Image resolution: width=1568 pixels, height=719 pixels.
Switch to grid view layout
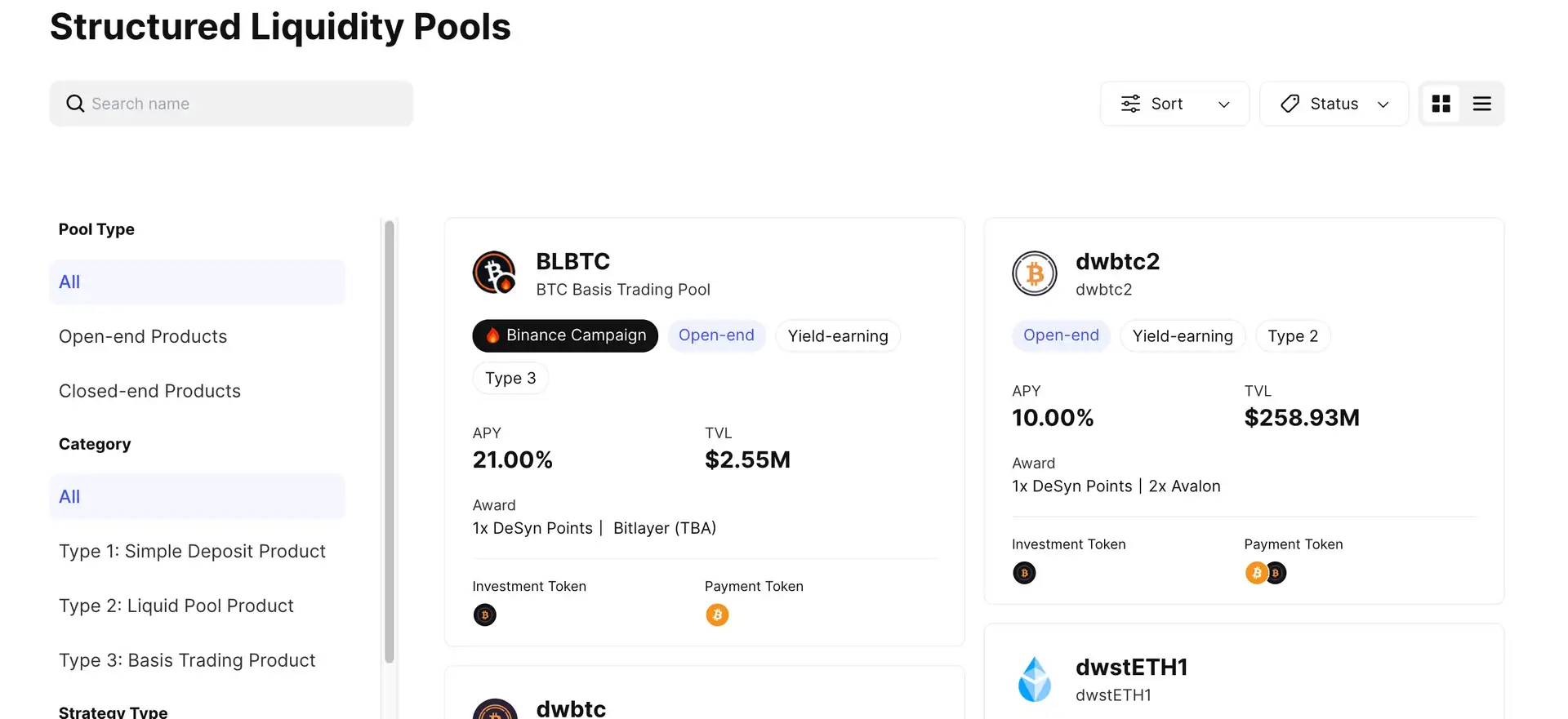point(1441,104)
